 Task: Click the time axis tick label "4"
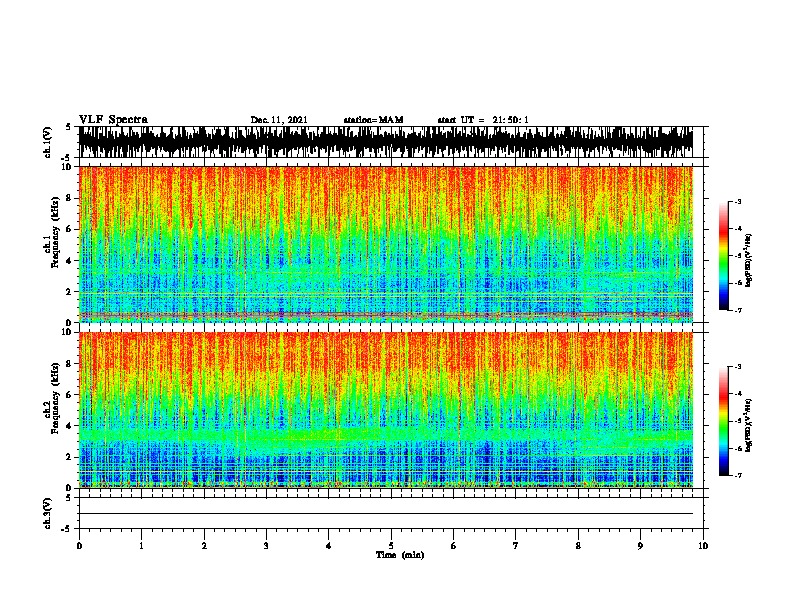329,545
